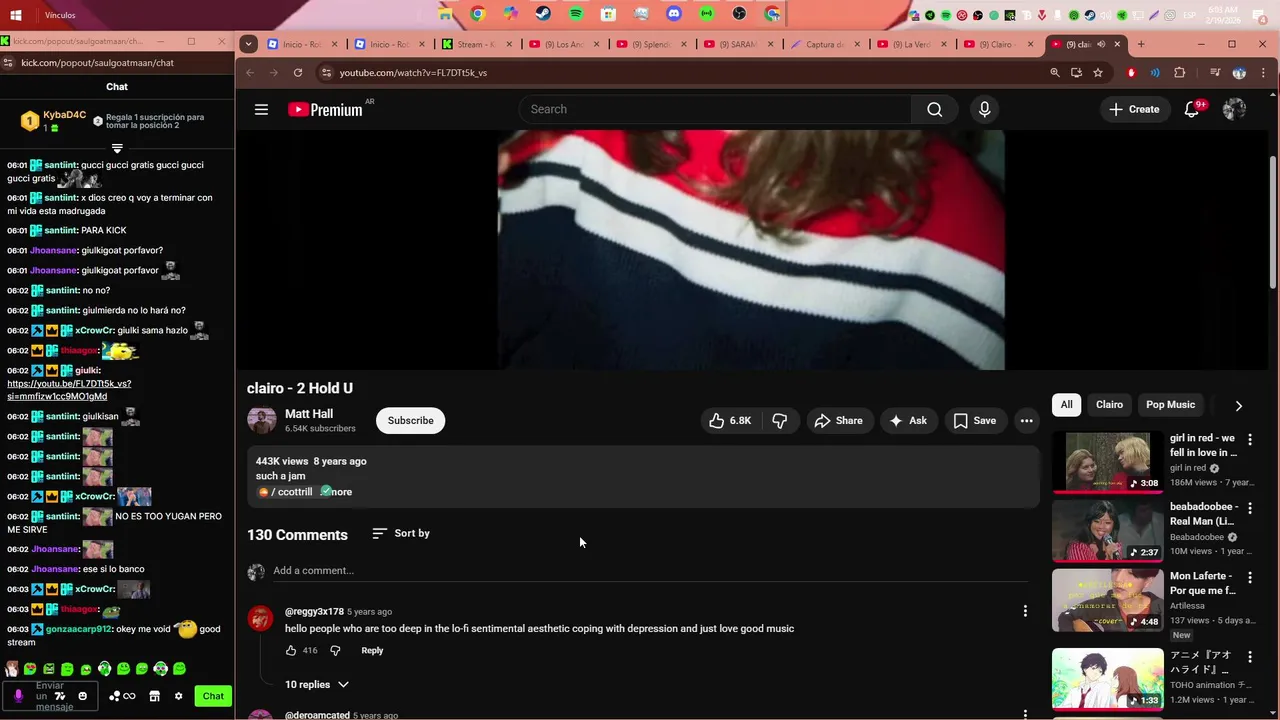Show next filter chips with arrow
The image size is (1280, 720).
[x=1238, y=405]
